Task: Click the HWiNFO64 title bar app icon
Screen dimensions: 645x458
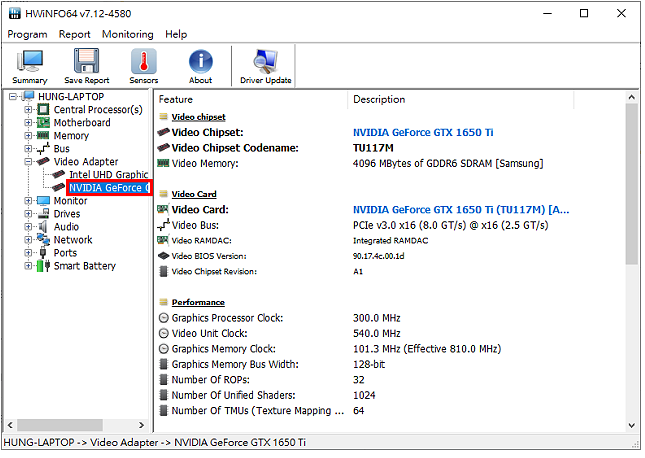Action: pos(15,14)
